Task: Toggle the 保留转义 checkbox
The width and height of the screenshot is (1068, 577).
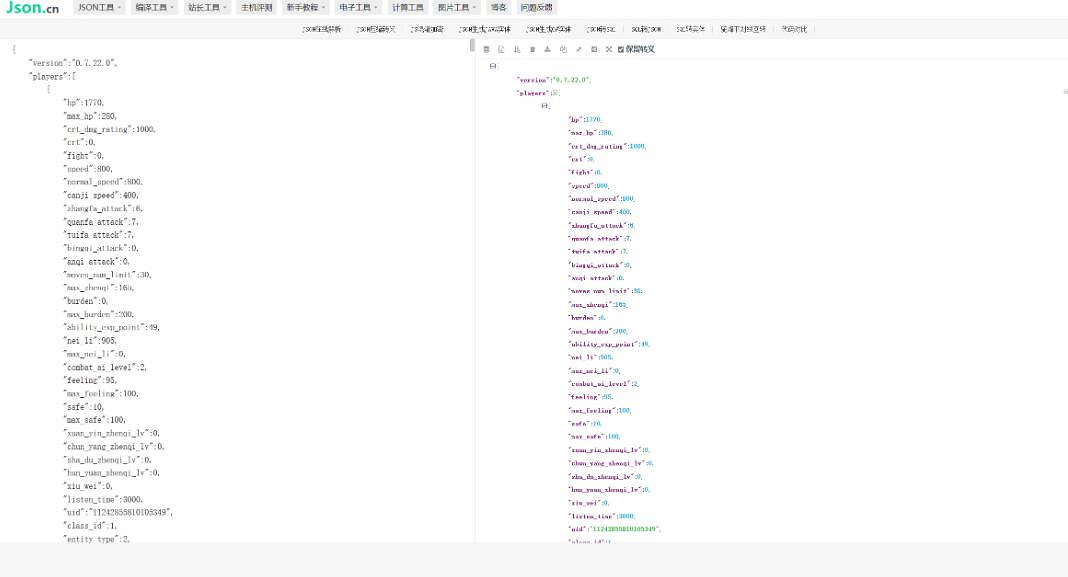Action: point(621,49)
